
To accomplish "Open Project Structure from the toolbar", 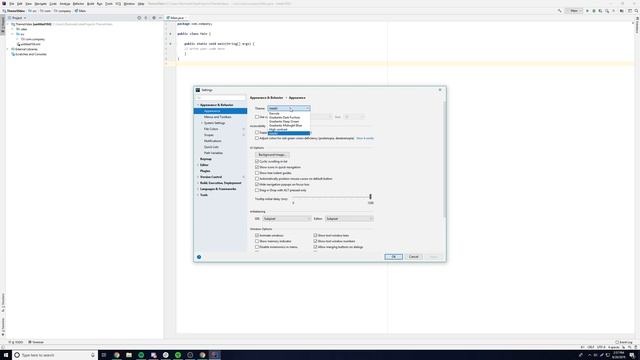I will 621,11.
